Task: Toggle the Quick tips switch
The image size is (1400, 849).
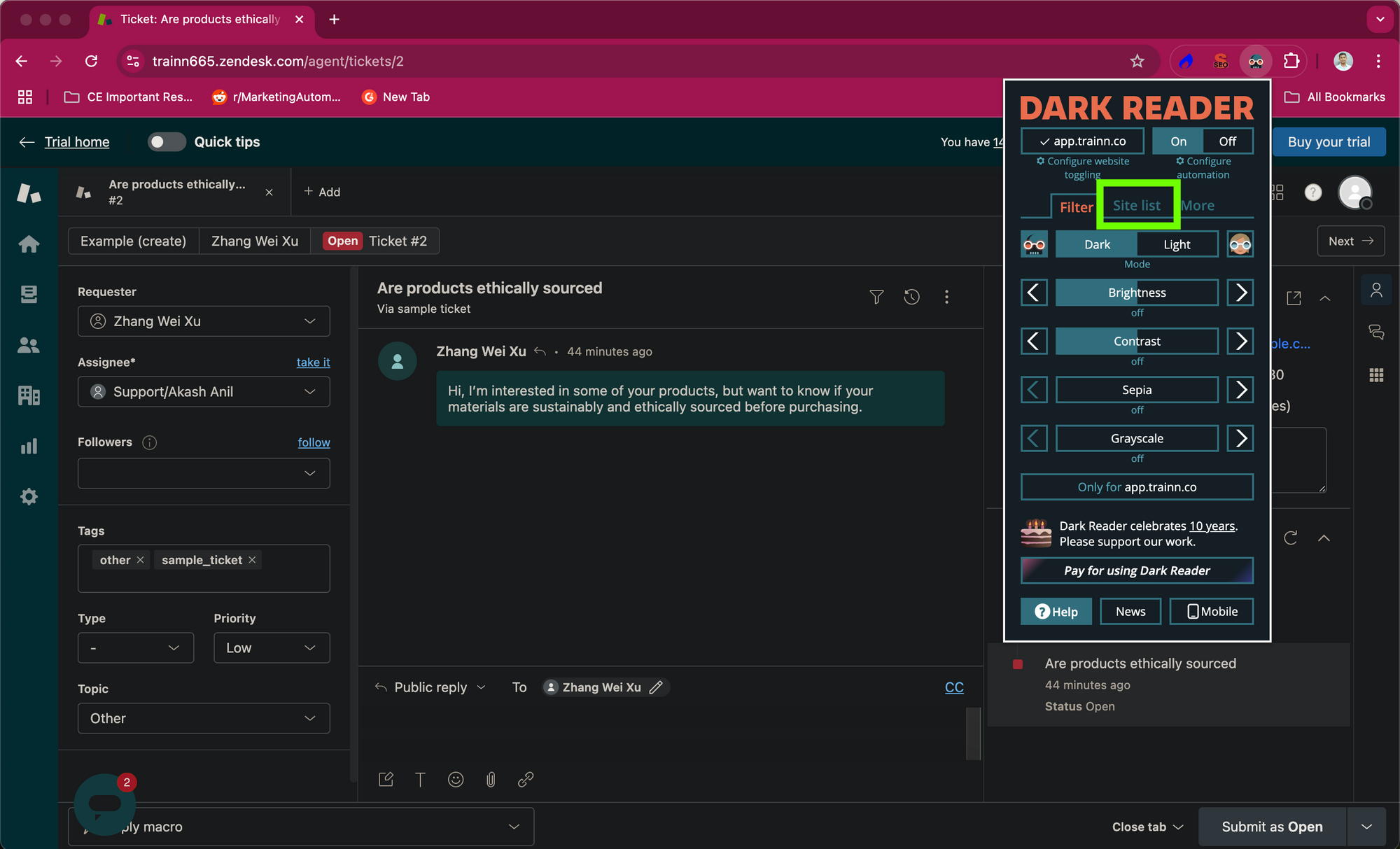Action: pos(167,141)
